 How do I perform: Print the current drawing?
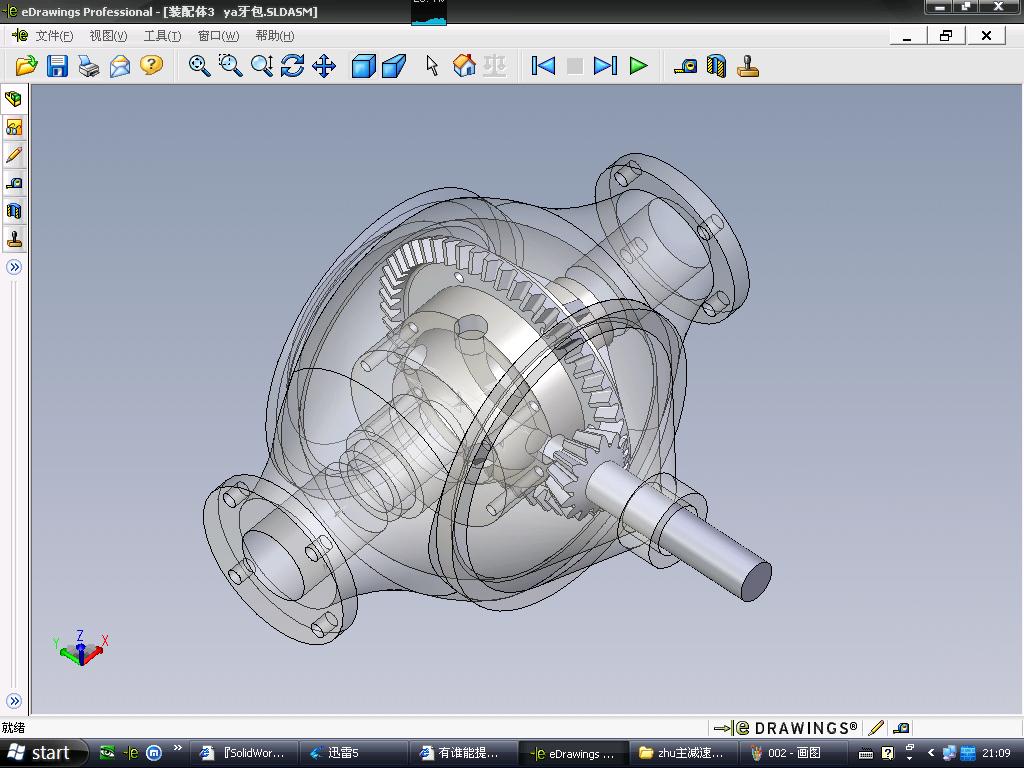[89, 65]
